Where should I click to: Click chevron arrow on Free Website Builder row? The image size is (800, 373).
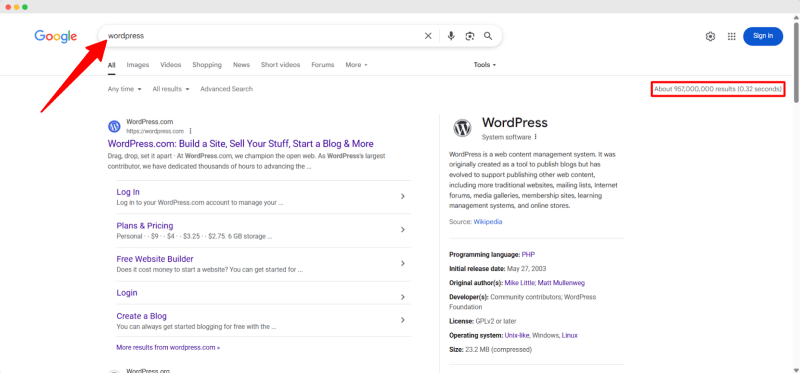(403, 263)
